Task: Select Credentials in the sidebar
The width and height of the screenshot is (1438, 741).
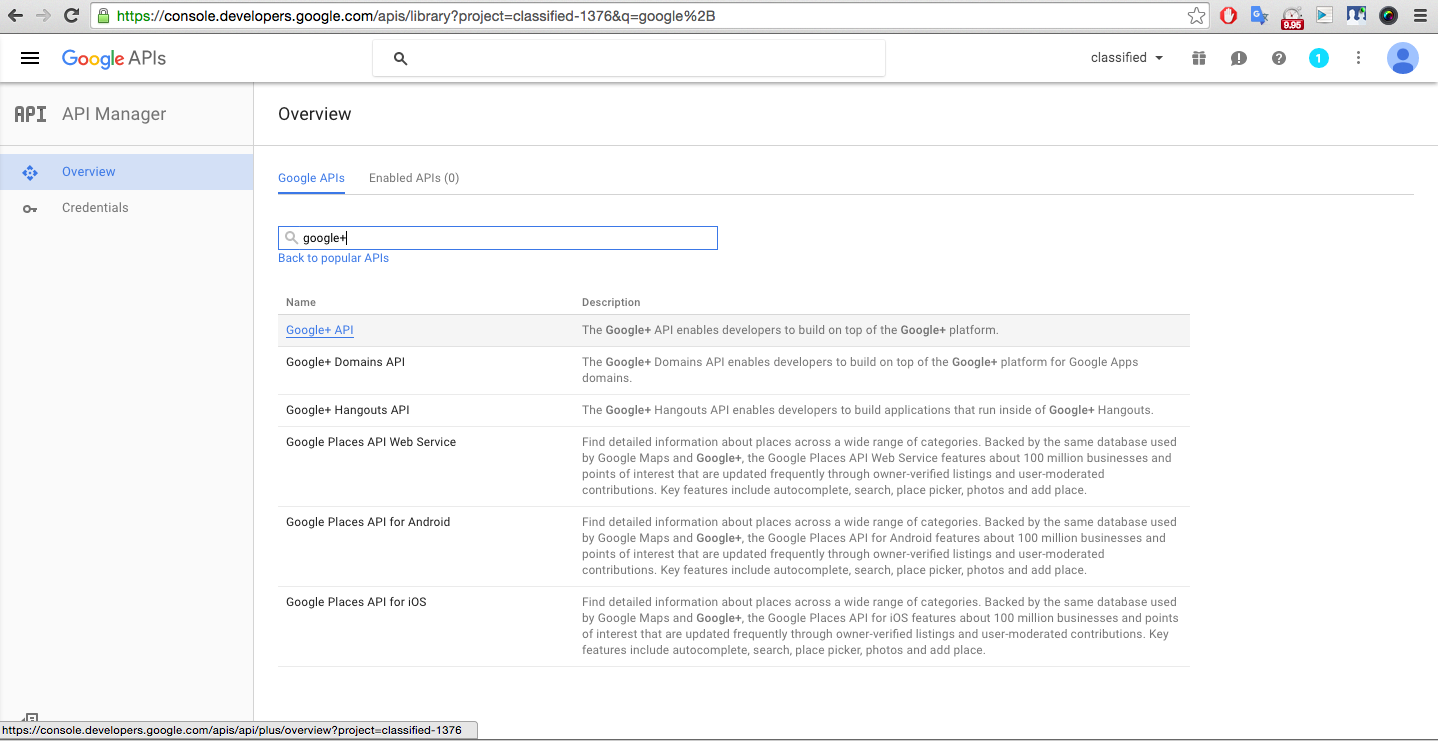Action: coord(126,208)
